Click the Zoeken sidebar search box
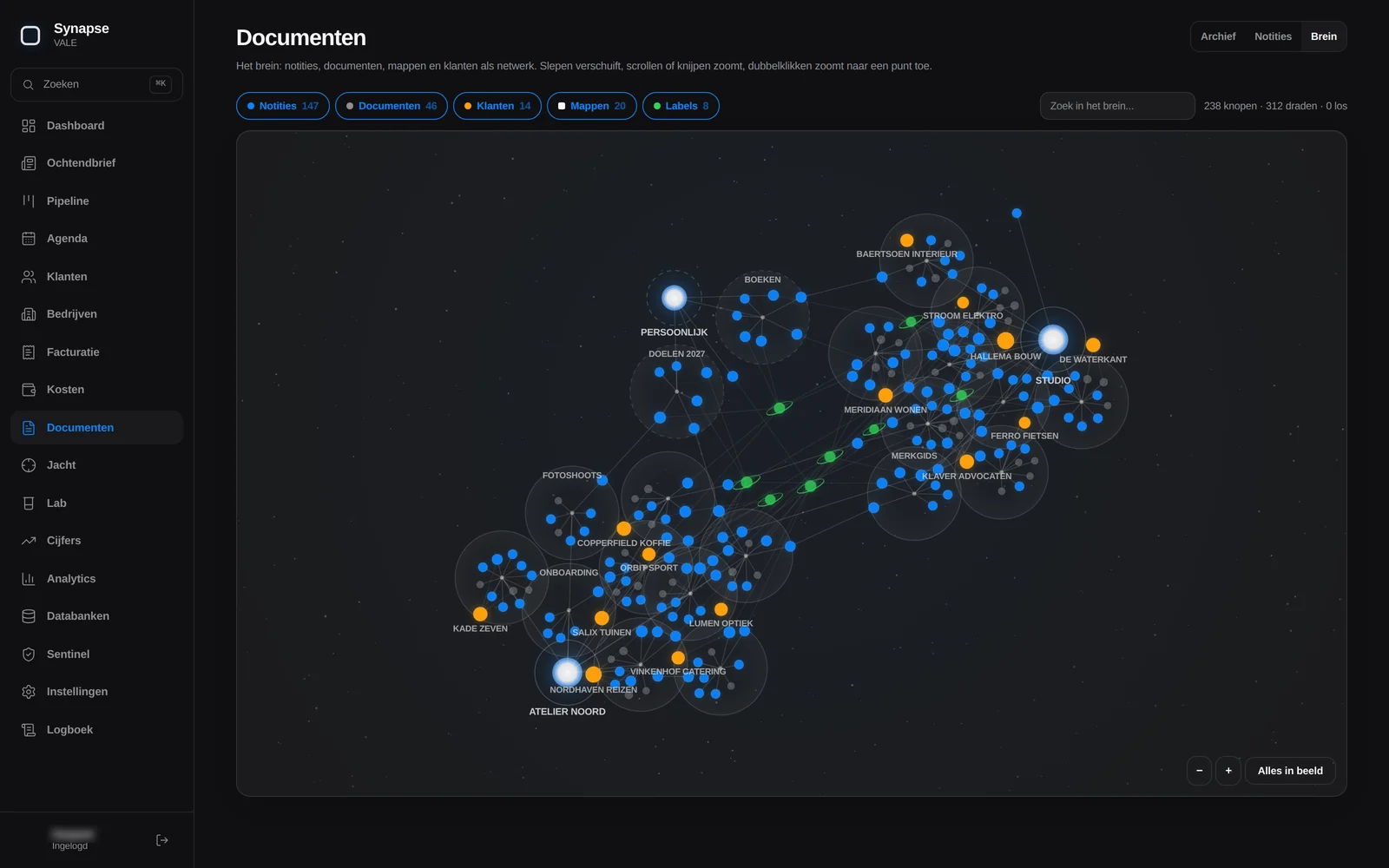 click(x=96, y=84)
